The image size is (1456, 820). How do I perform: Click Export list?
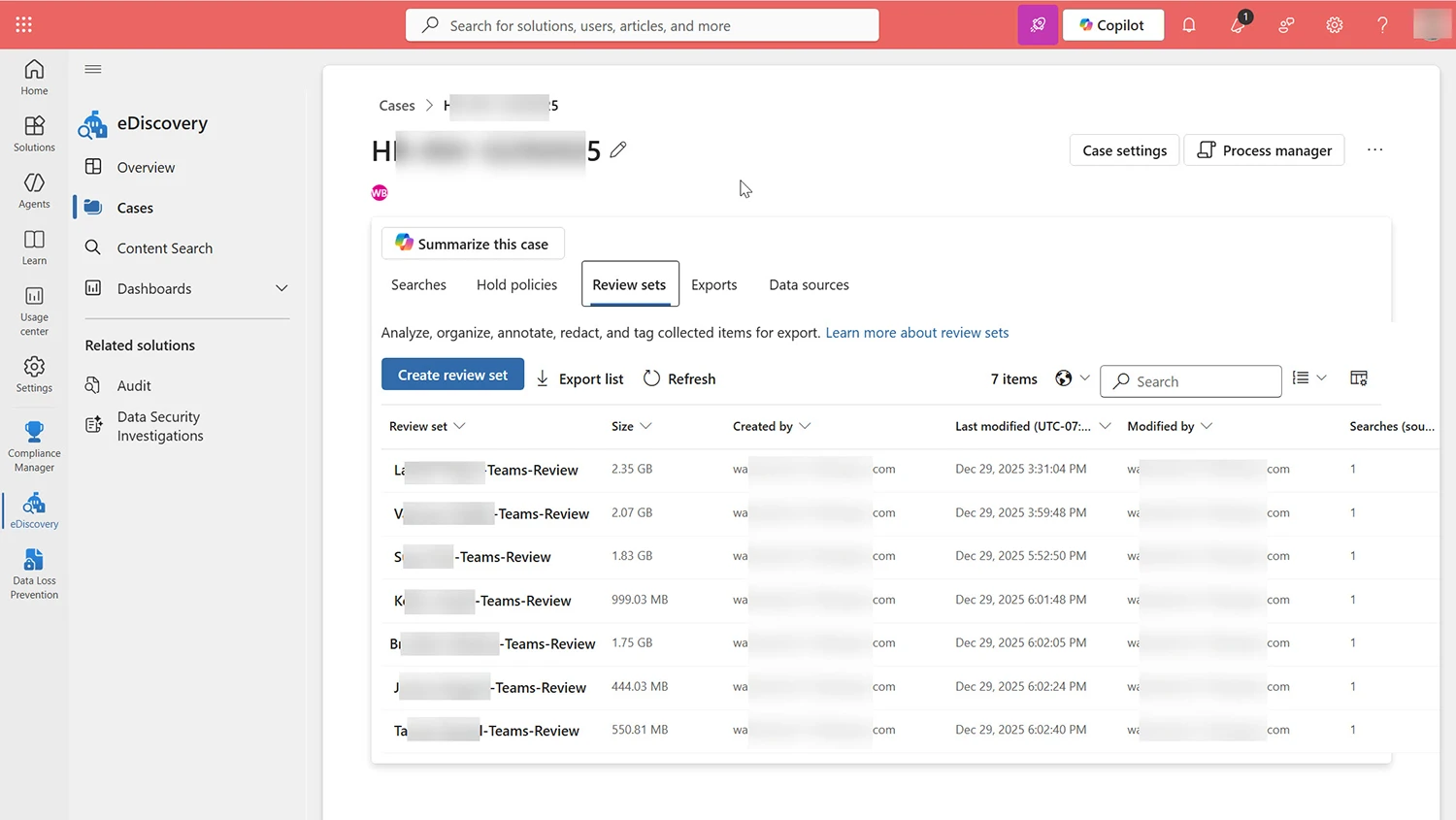[x=579, y=378]
